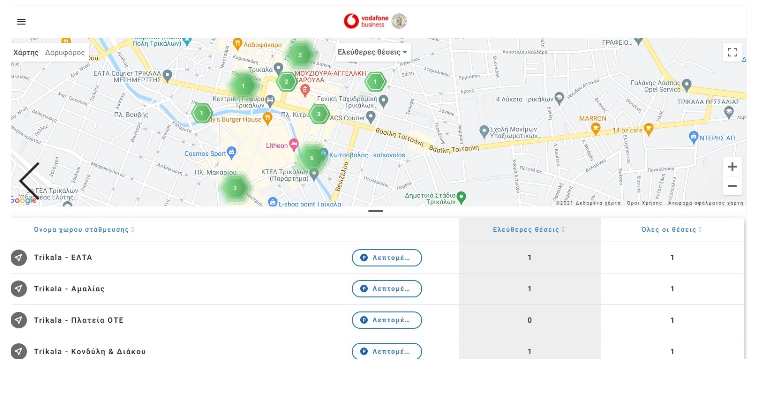This screenshot has width=759, height=397.
Task: Open the Ελεύθερες θέσεις dropdown
Action: tap(372, 52)
